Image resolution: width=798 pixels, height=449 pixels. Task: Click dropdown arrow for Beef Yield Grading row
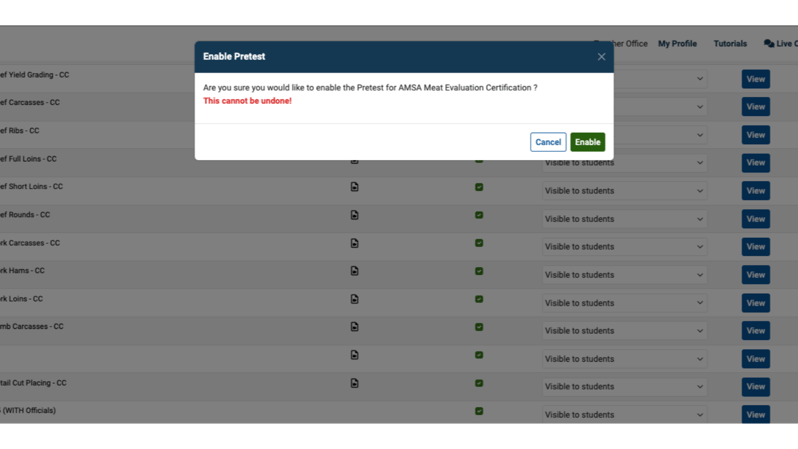(700, 79)
